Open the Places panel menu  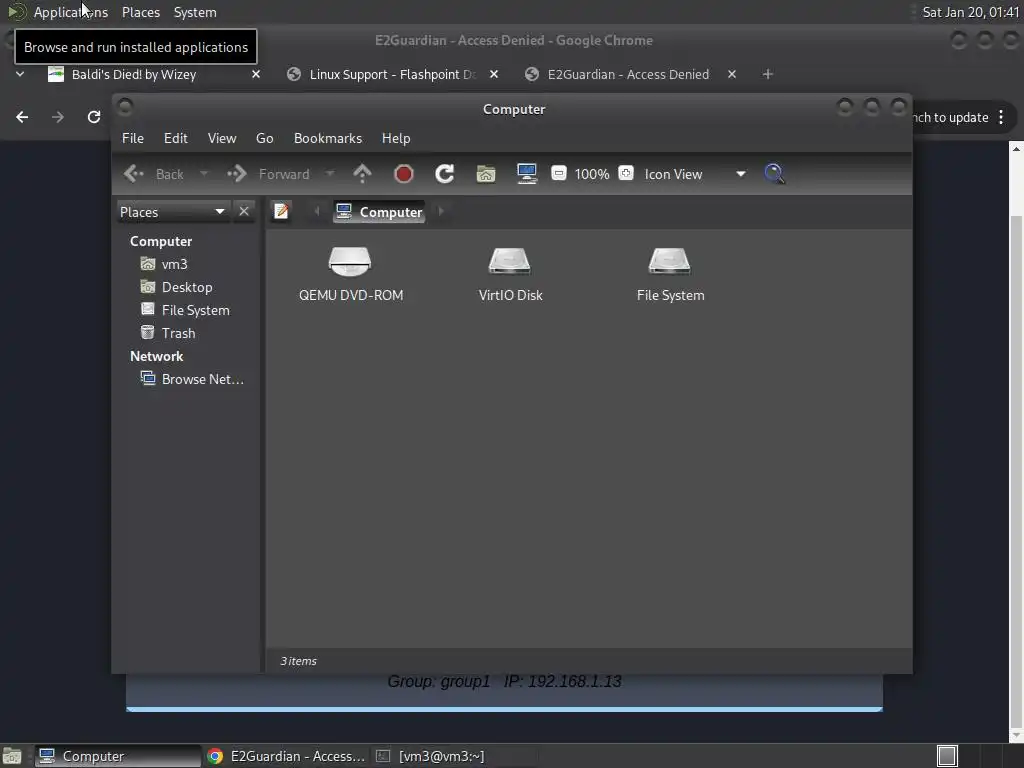point(141,12)
